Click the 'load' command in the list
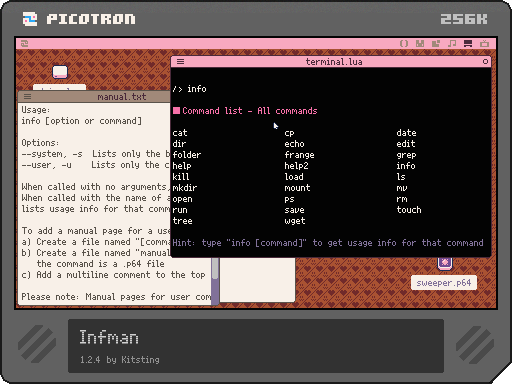 point(294,177)
